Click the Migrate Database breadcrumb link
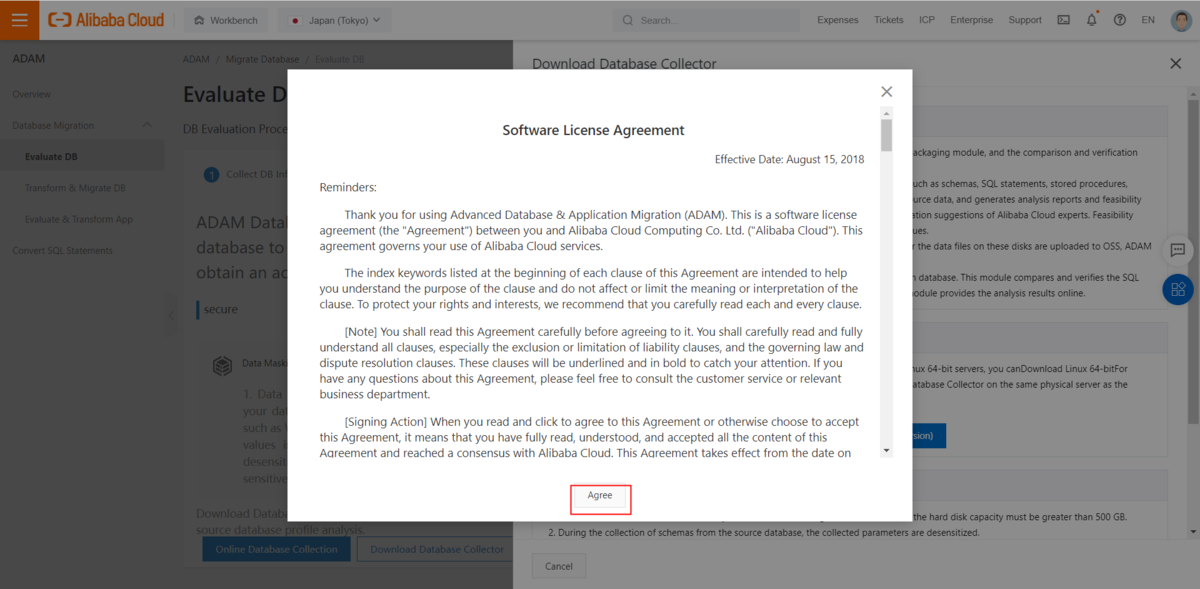Viewport: 1200px width, 589px height. [x=262, y=59]
